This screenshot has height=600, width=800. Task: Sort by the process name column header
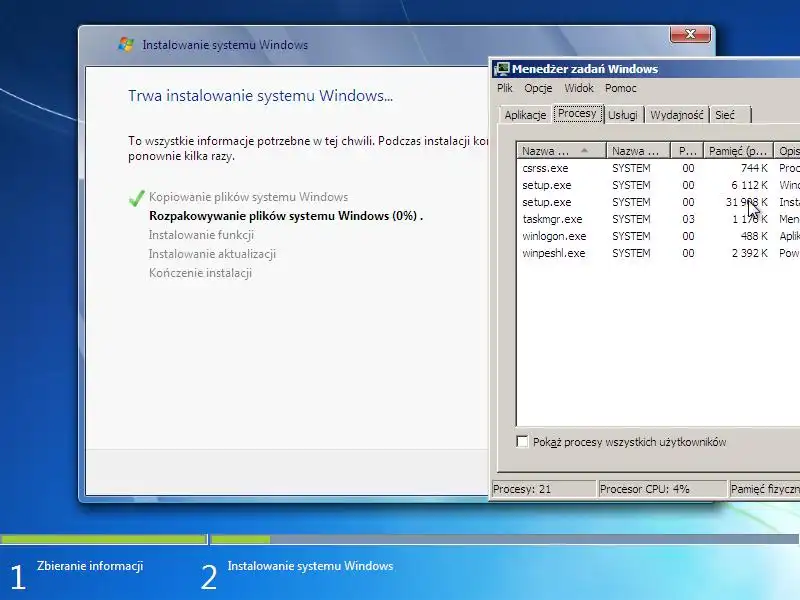click(561, 151)
